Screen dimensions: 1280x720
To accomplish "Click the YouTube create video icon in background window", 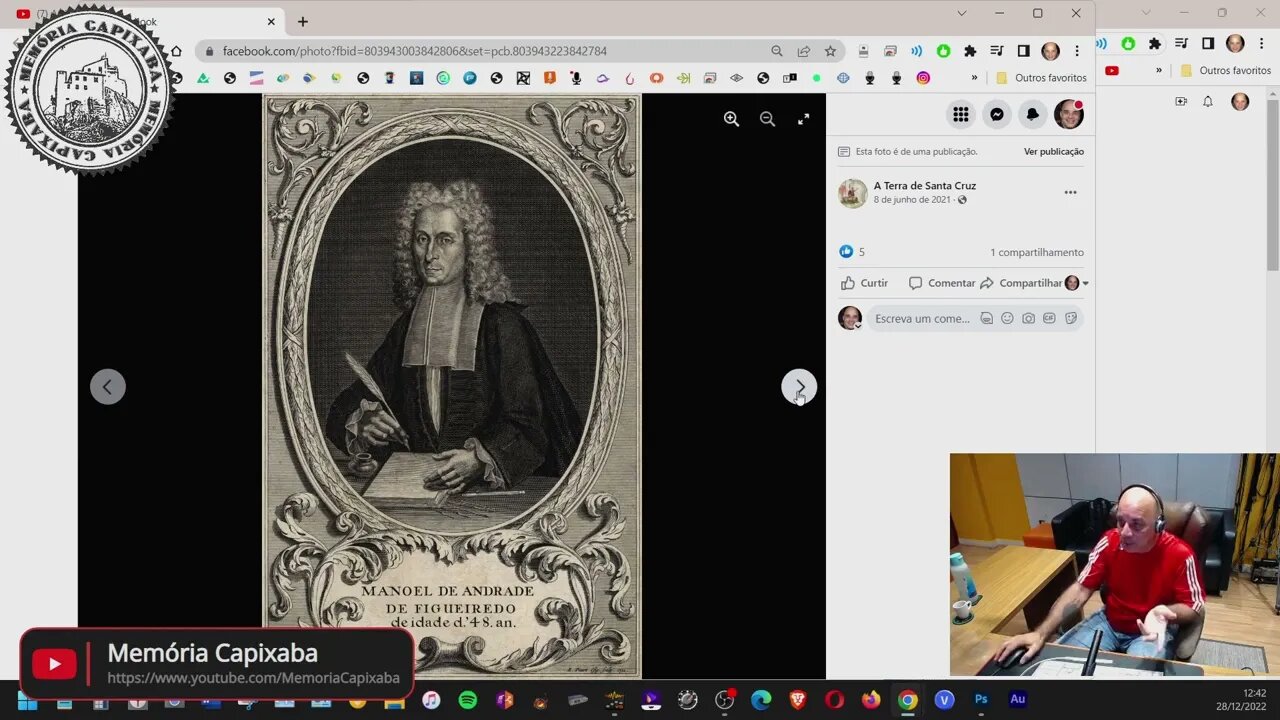I will click(x=1181, y=102).
